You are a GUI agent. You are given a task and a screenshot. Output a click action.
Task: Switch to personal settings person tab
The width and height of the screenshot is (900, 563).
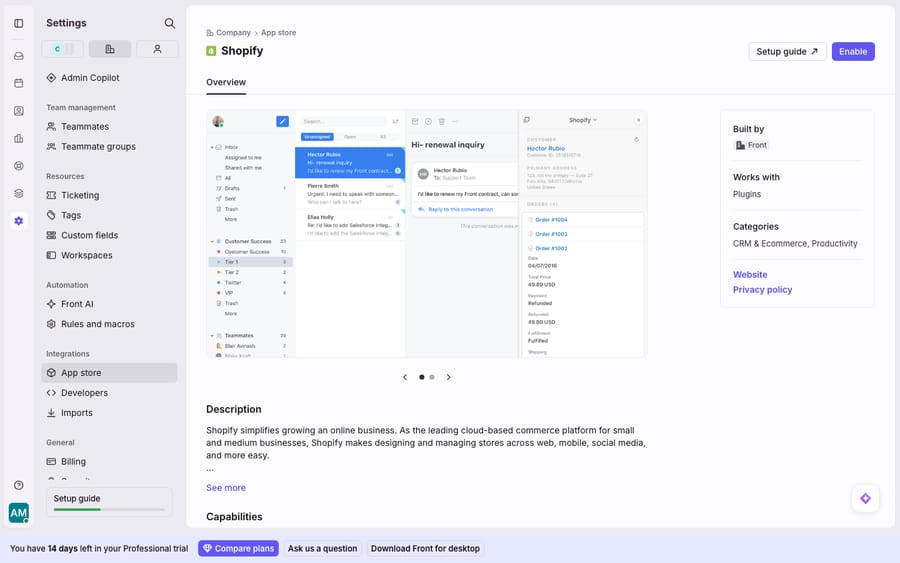pyautogui.click(x=157, y=49)
